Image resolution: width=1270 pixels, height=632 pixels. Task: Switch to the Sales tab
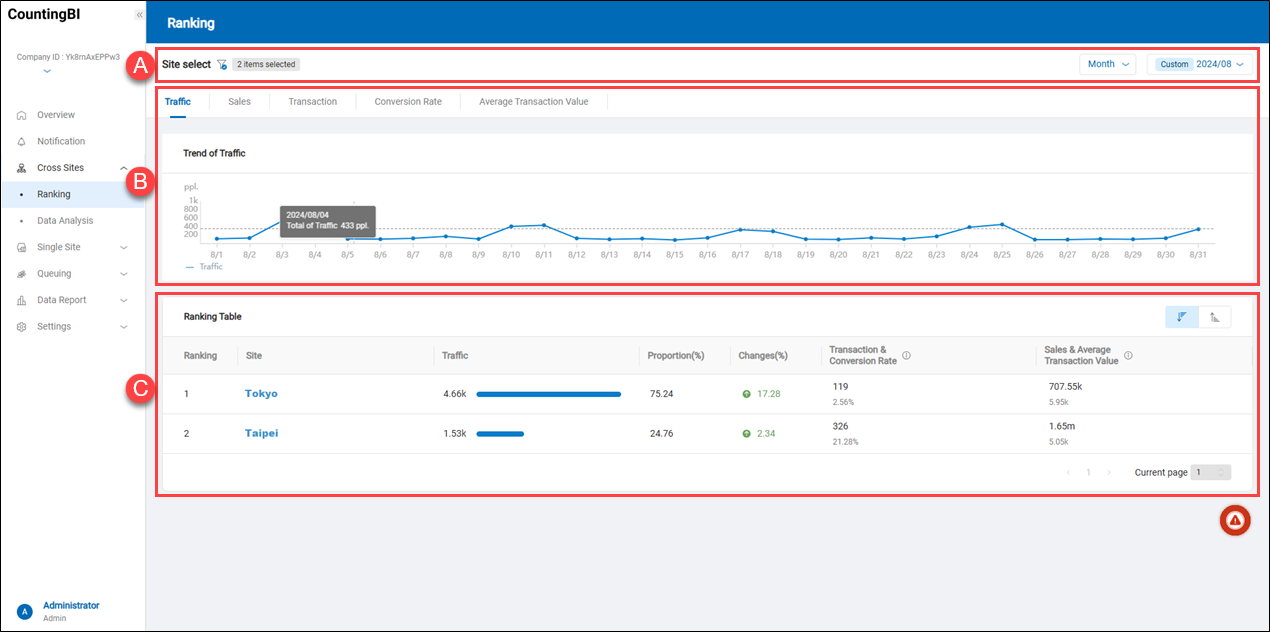(x=239, y=102)
